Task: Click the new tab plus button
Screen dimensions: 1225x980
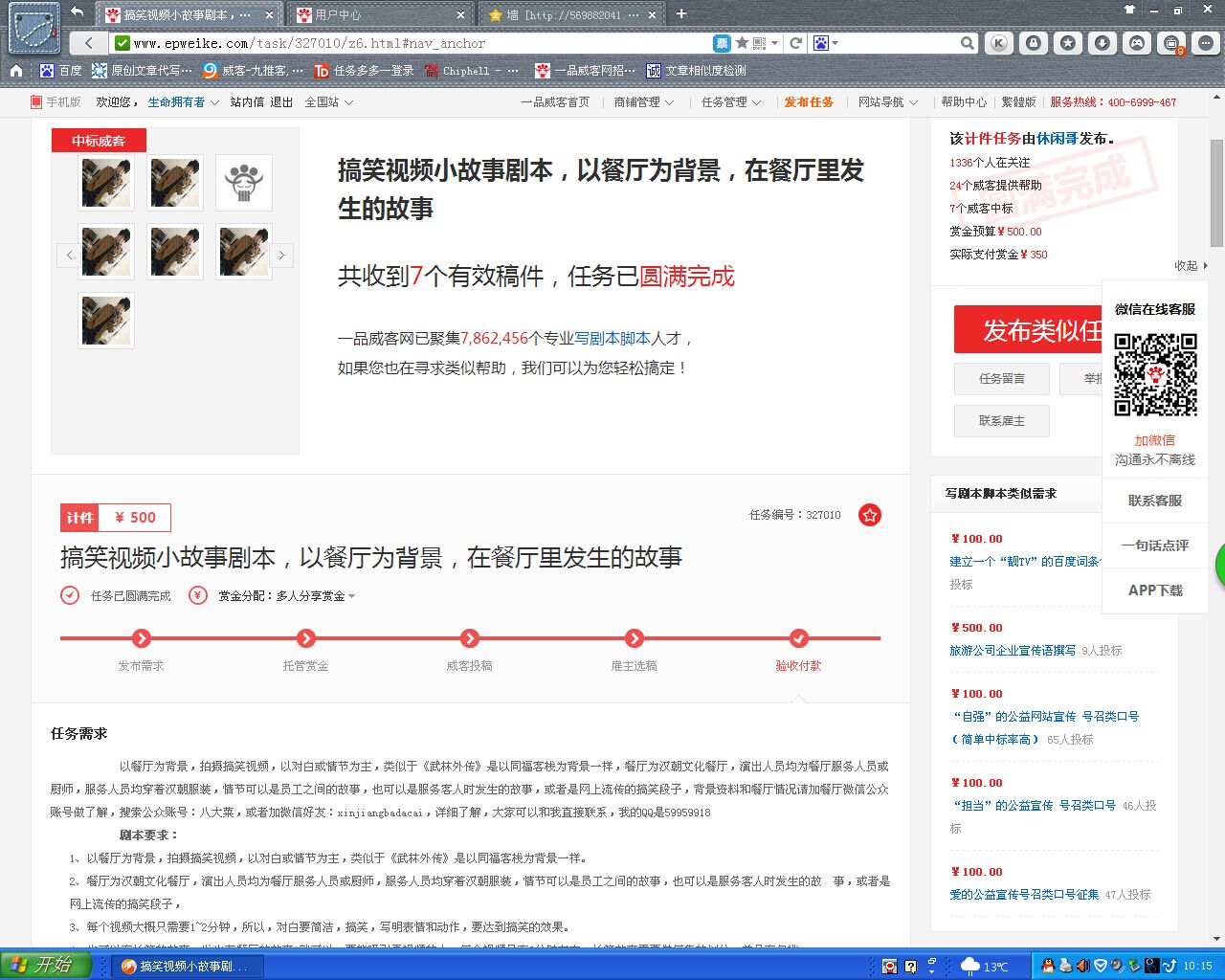Action: point(681,13)
